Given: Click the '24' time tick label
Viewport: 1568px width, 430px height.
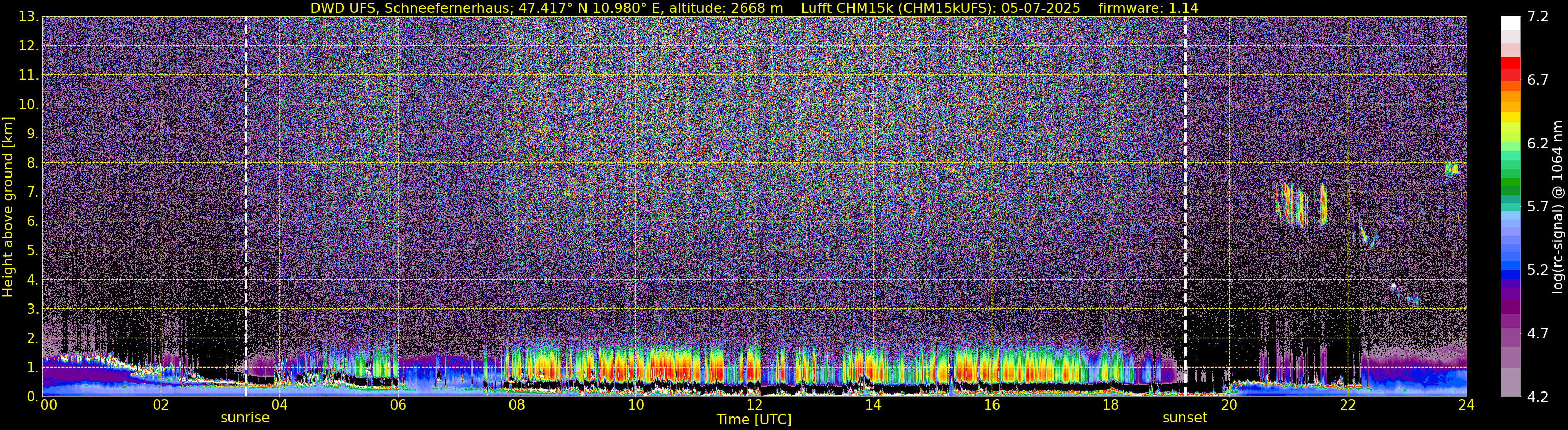Looking at the screenshot, I should (1467, 406).
